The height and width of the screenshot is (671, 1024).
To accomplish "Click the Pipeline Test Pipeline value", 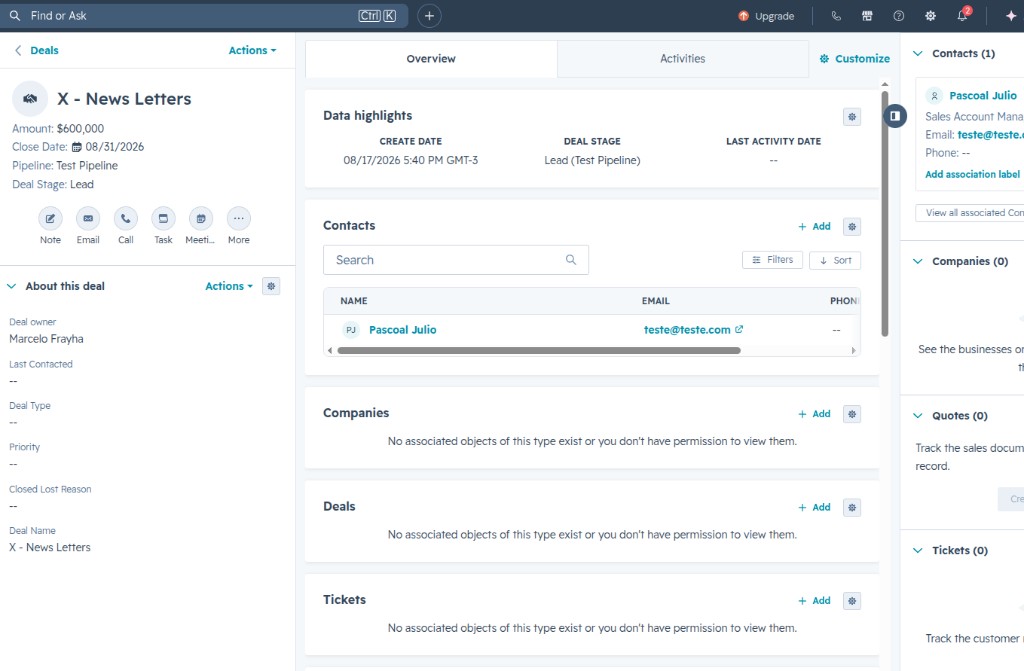I will pyautogui.click(x=87, y=166).
